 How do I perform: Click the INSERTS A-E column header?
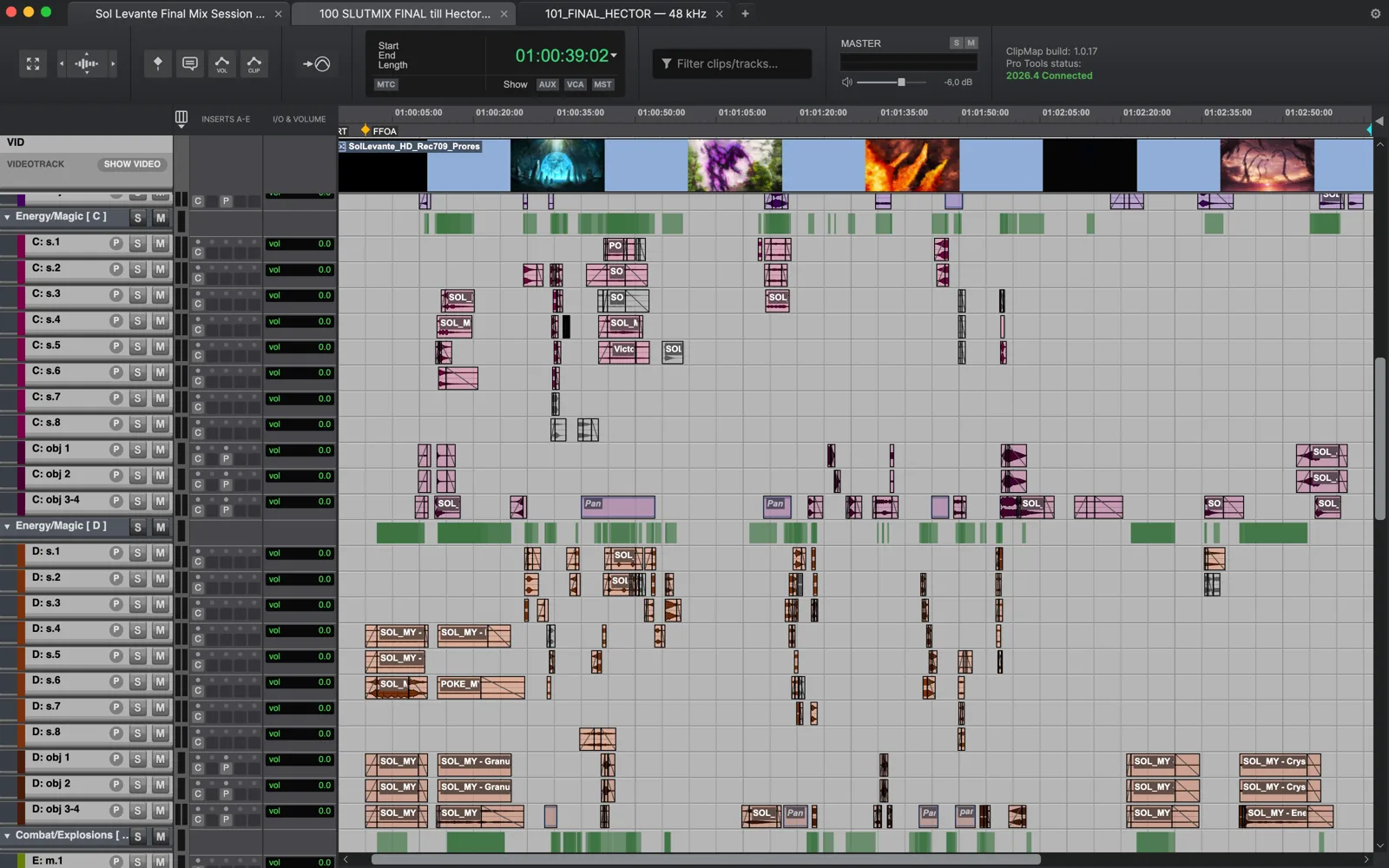click(x=226, y=119)
